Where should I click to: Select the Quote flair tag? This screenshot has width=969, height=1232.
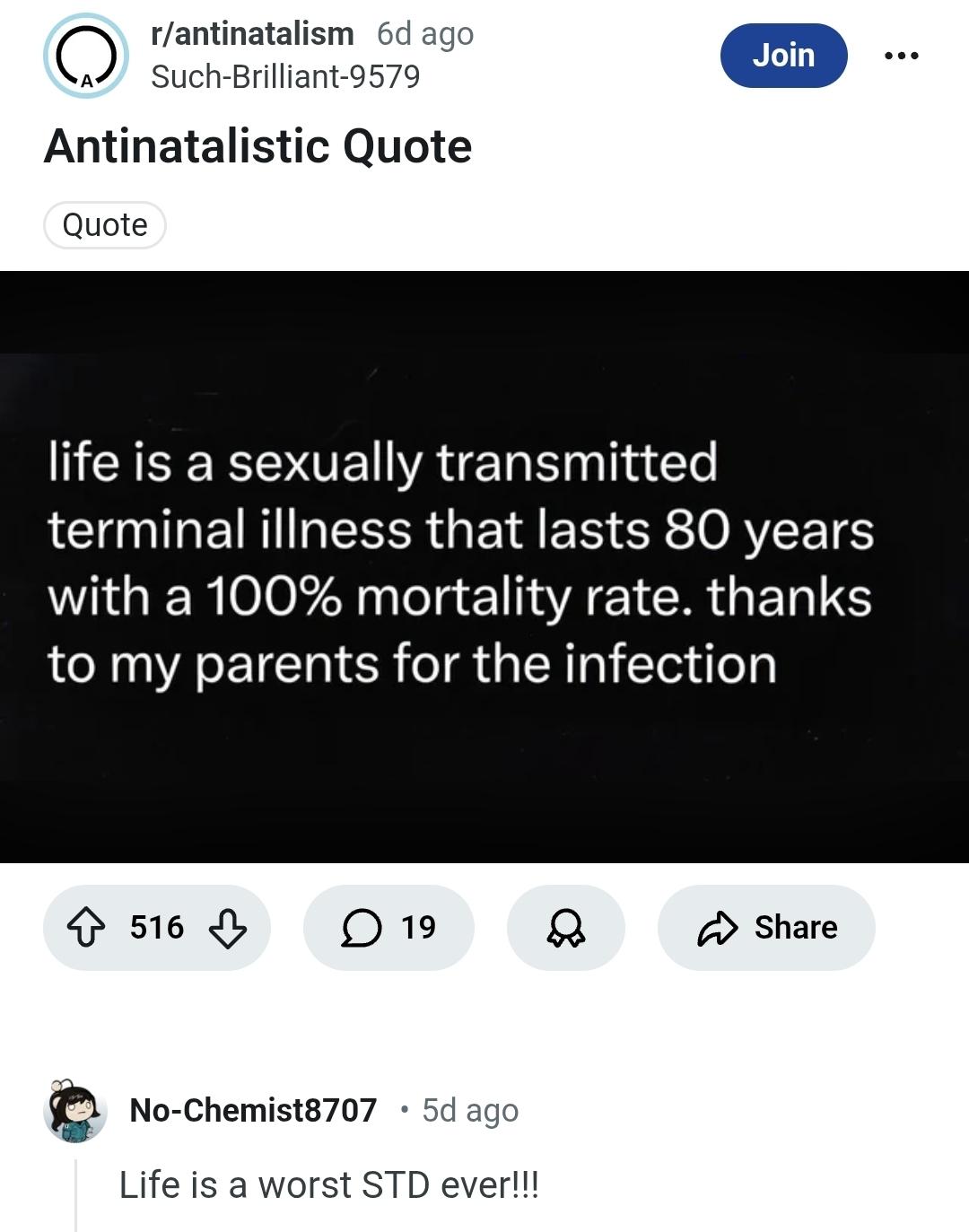tap(105, 224)
